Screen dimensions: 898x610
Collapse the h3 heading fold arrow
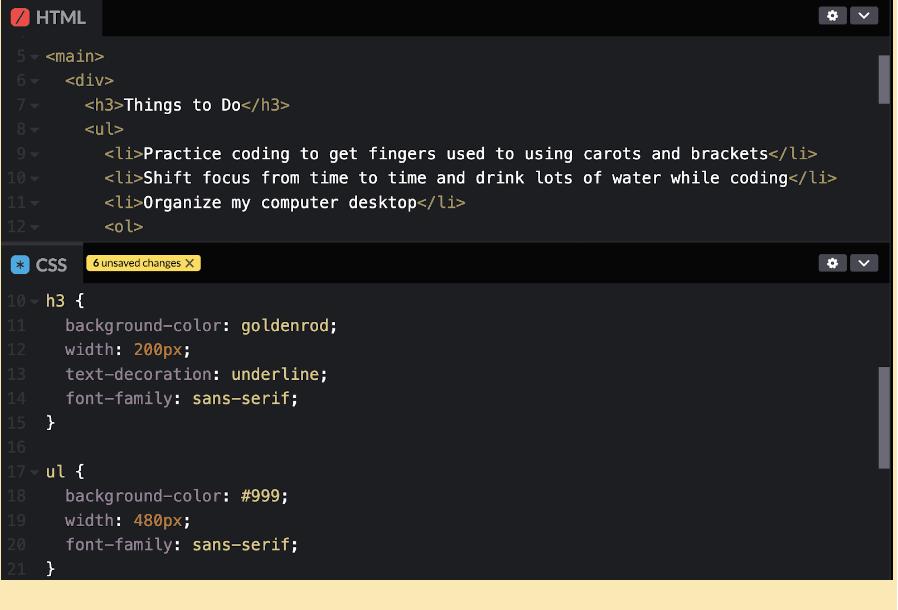33,104
